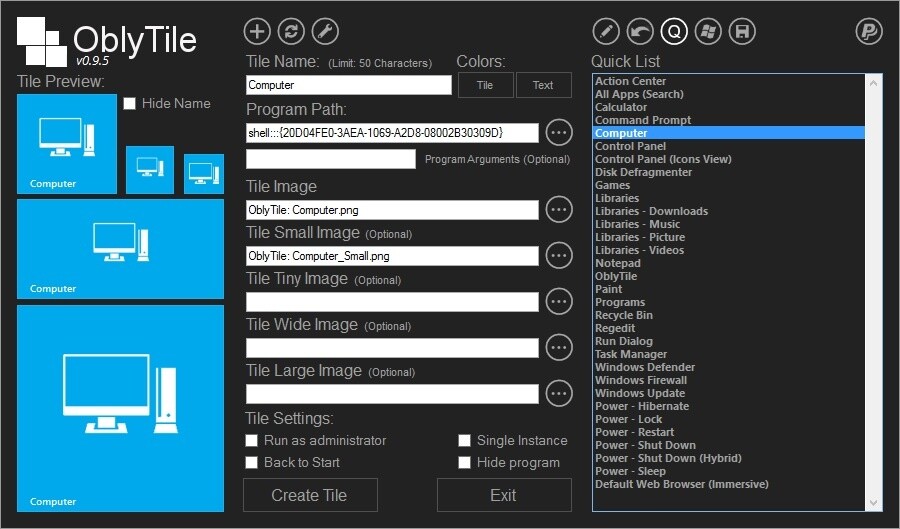Click the refresh arrows icon

click(x=291, y=31)
